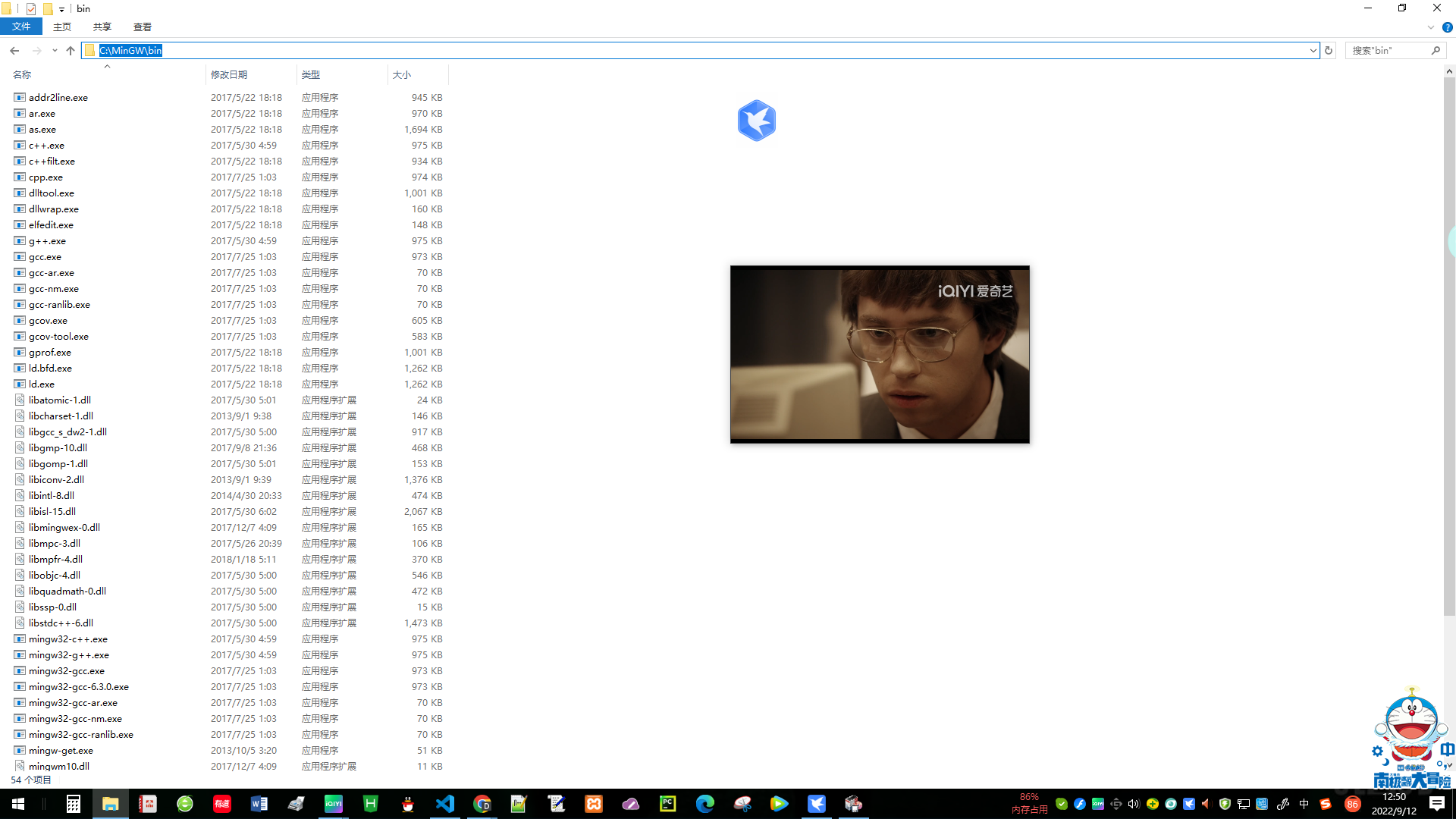Click the floating Thunder download icon
1456x819 pixels.
click(756, 120)
